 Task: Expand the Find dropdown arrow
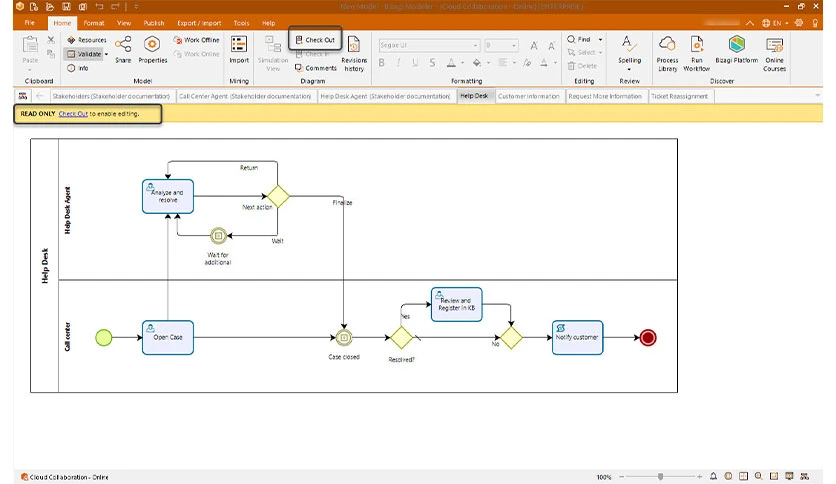pos(600,39)
